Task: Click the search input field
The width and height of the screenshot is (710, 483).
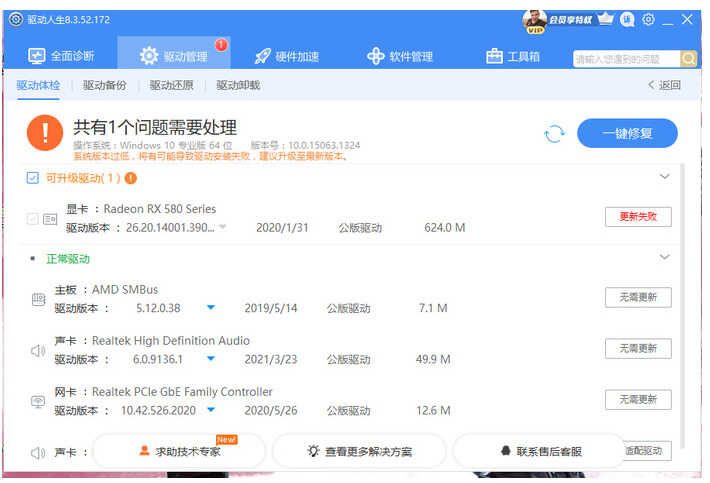Action: pyautogui.click(x=626, y=59)
